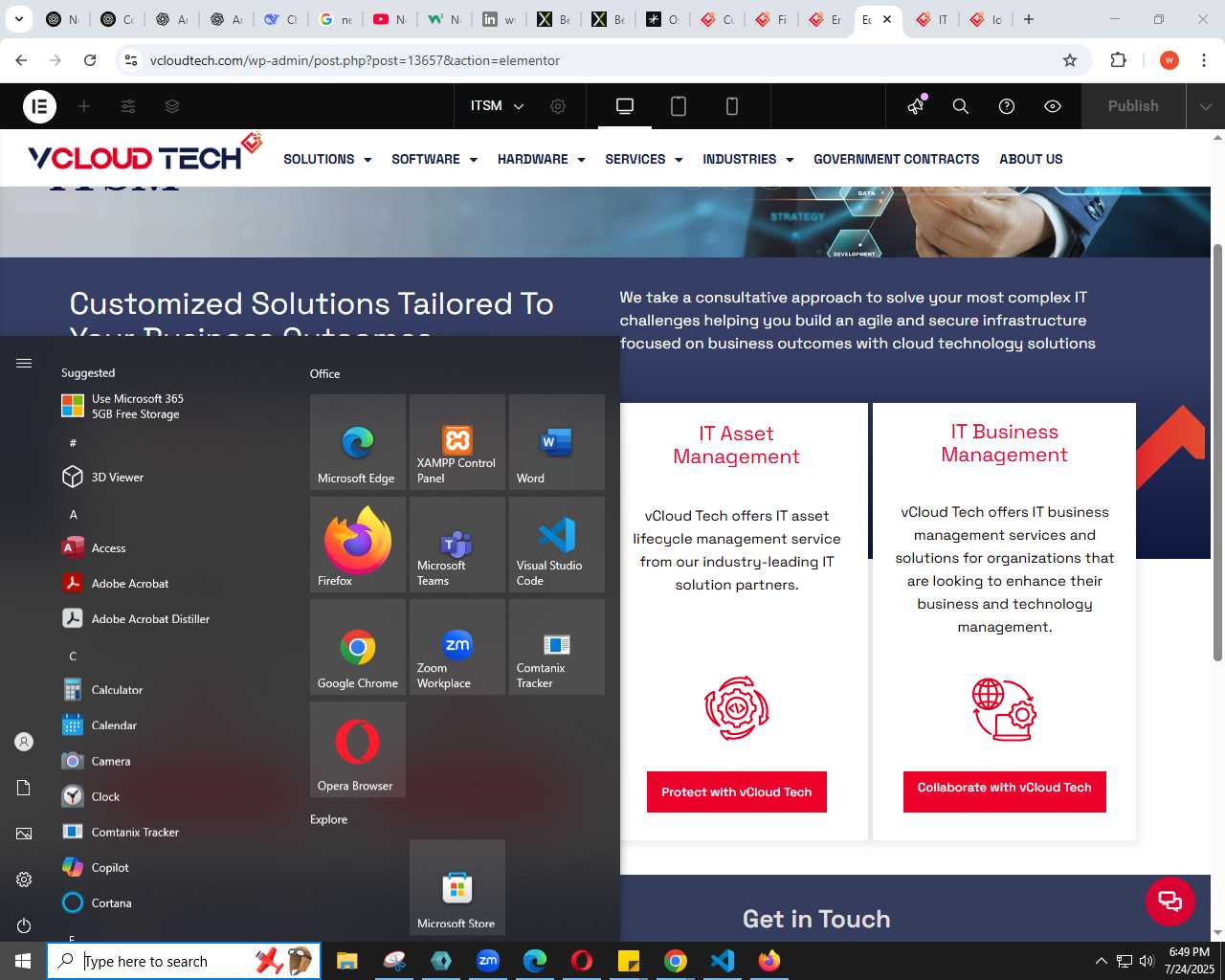Toggle preview changes eye icon
The width and height of the screenshot is (1225, 980).
tap(1053, 106)
